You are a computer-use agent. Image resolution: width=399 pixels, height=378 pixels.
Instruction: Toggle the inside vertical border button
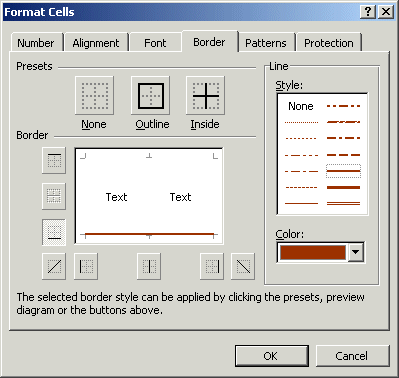click(149, 266)
